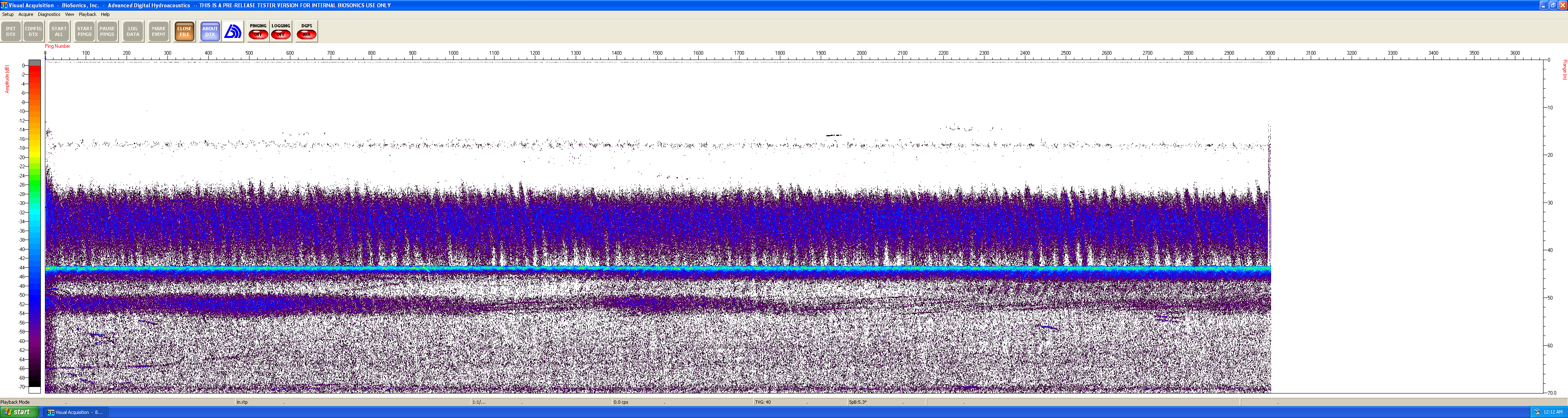Open CONFIG DTX settings button
The image size is (1568, 418).
pos(33,32)
